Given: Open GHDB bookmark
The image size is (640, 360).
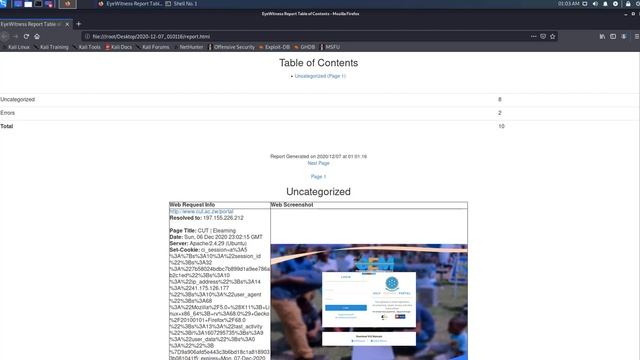Looking at the screenshot, I should pyautogui.click(x=304, y=47).
